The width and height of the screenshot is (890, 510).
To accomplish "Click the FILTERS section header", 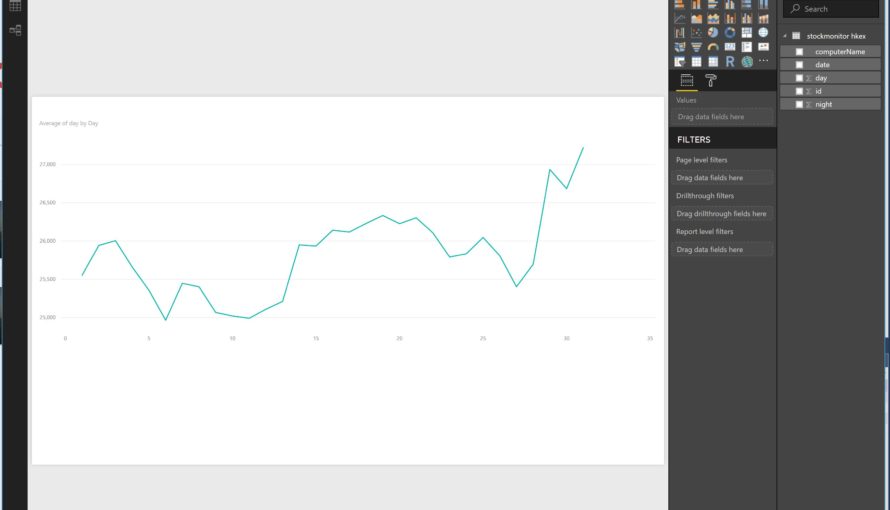I will click(694, 140).
